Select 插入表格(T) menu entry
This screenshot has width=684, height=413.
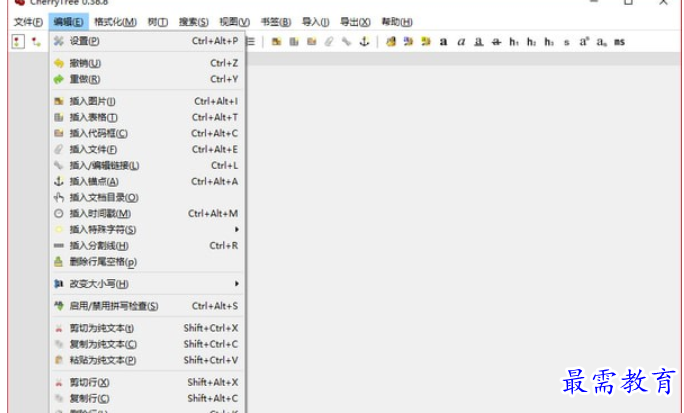tap(147, 117)
